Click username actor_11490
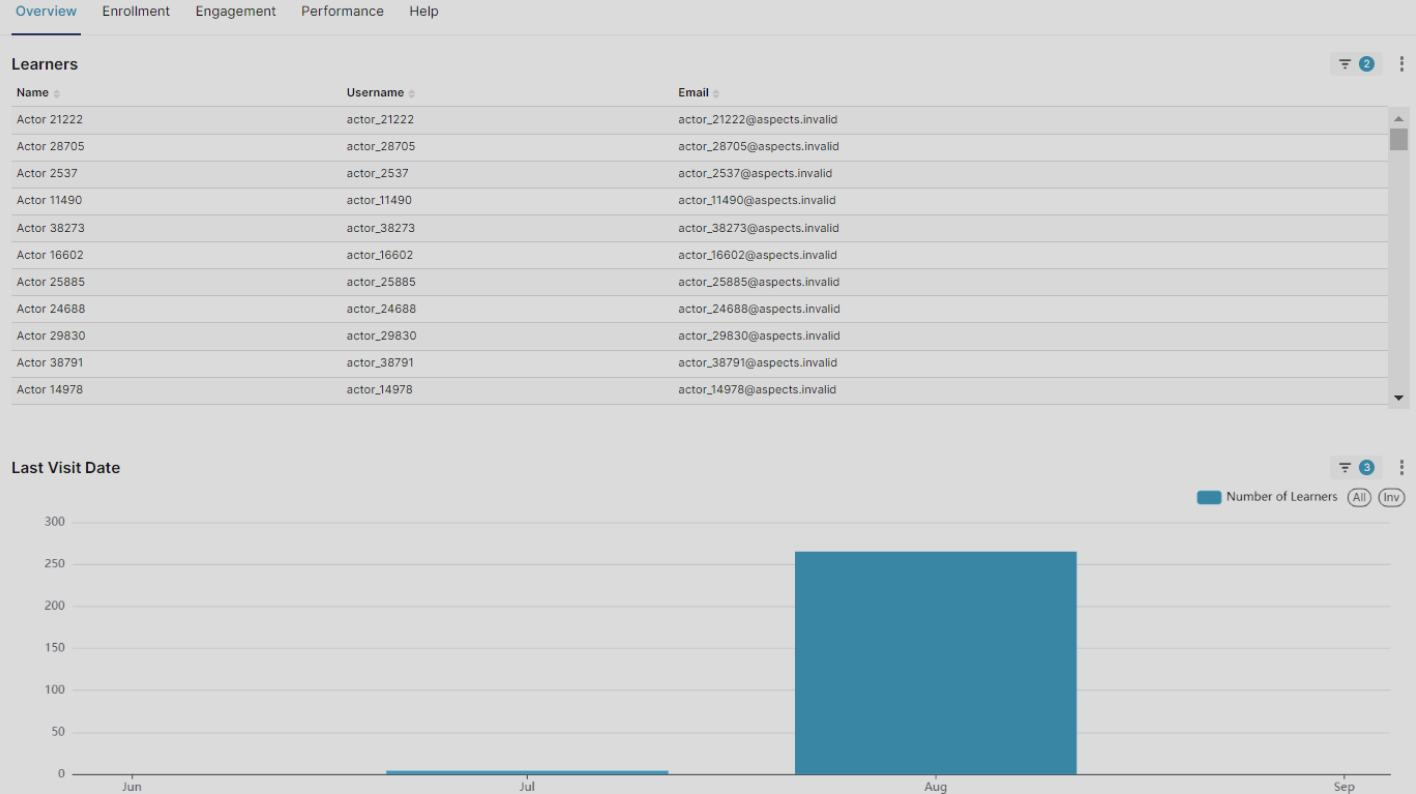Image resolution: width=1416 pixels, height=794 pixels. (379, 201)
